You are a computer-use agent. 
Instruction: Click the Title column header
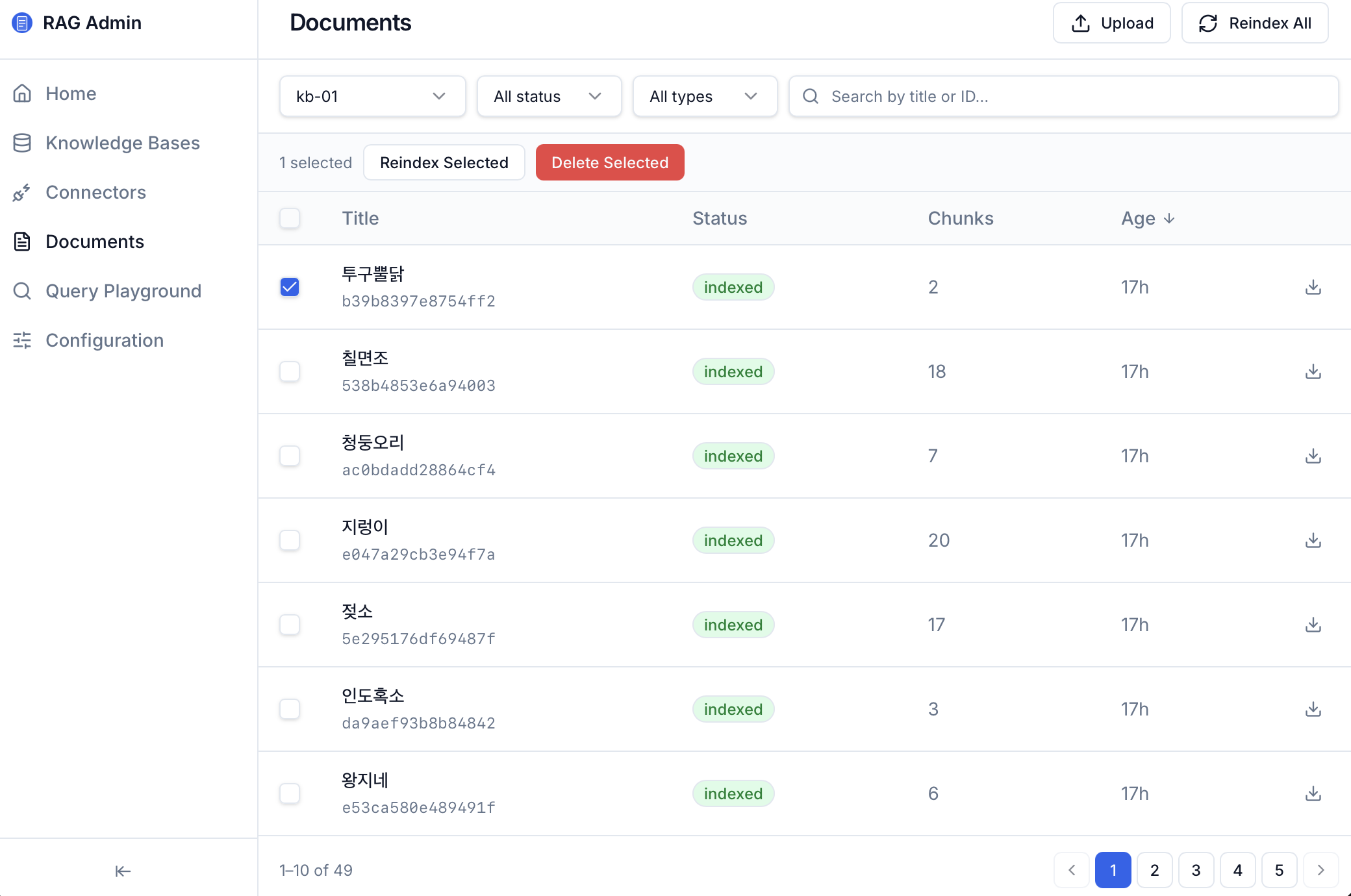tap(360, 218)
